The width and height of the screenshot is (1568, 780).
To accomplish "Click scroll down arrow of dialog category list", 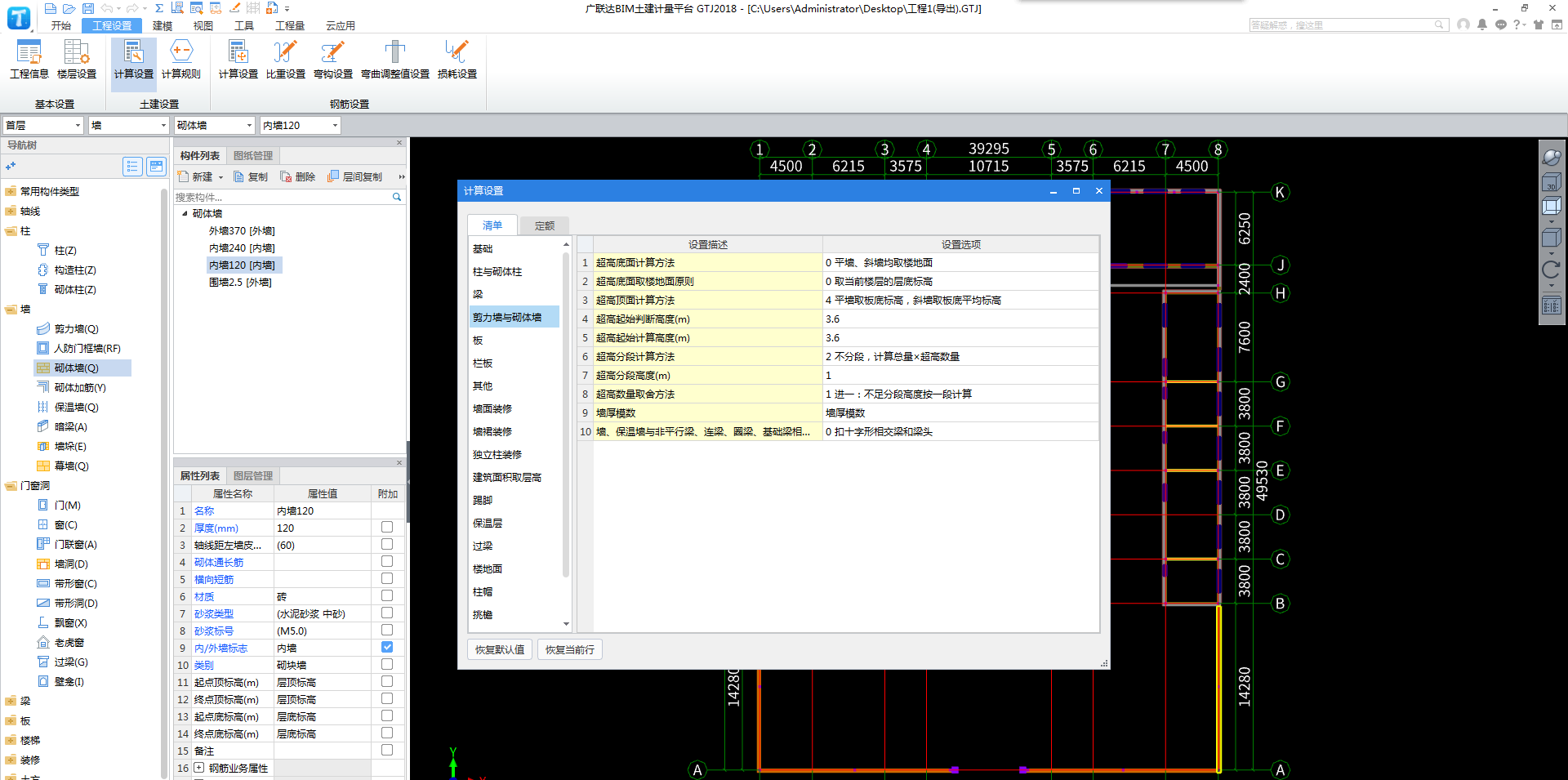I will [x=566, y=624].
